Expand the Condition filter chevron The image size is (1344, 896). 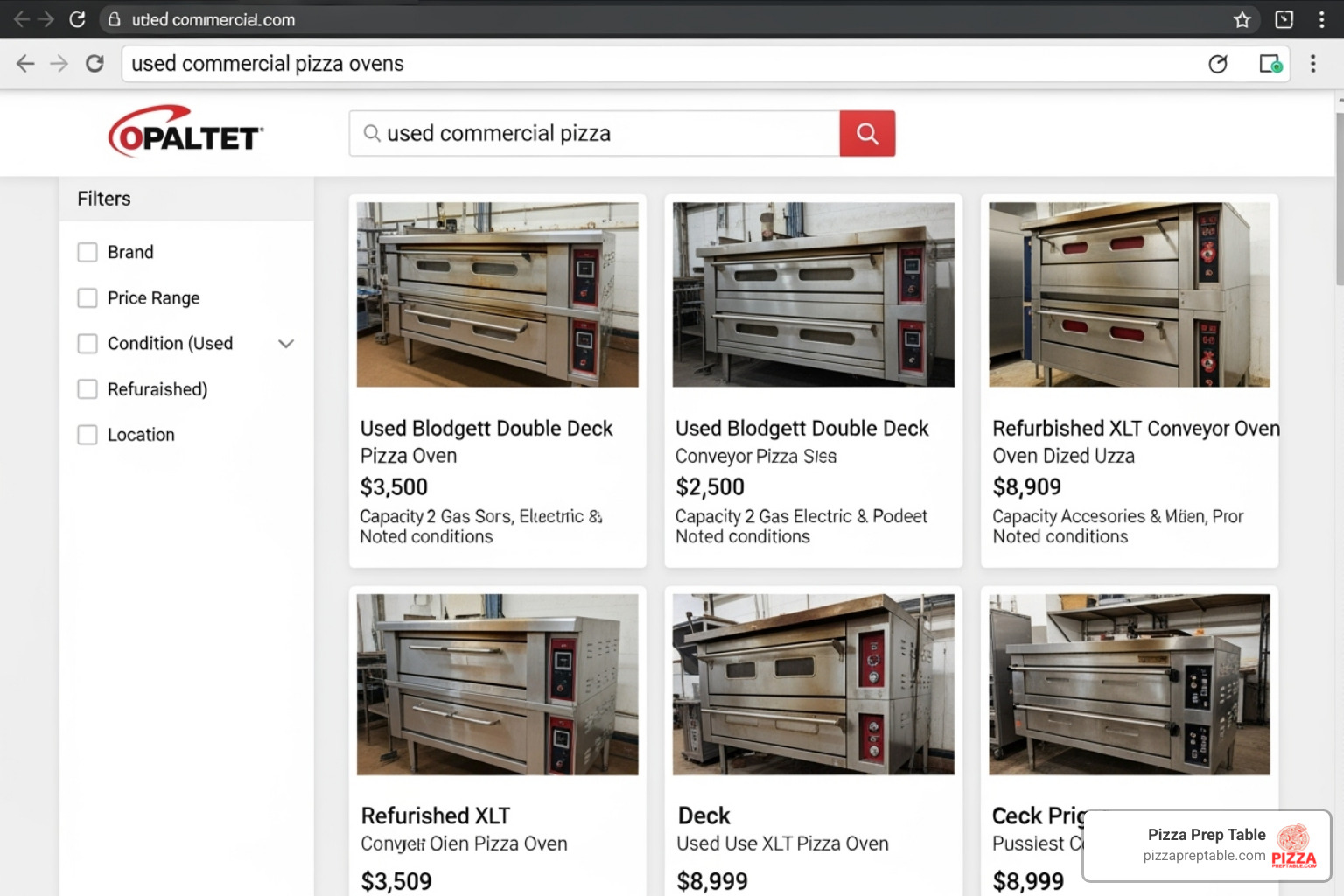[285, 344]
